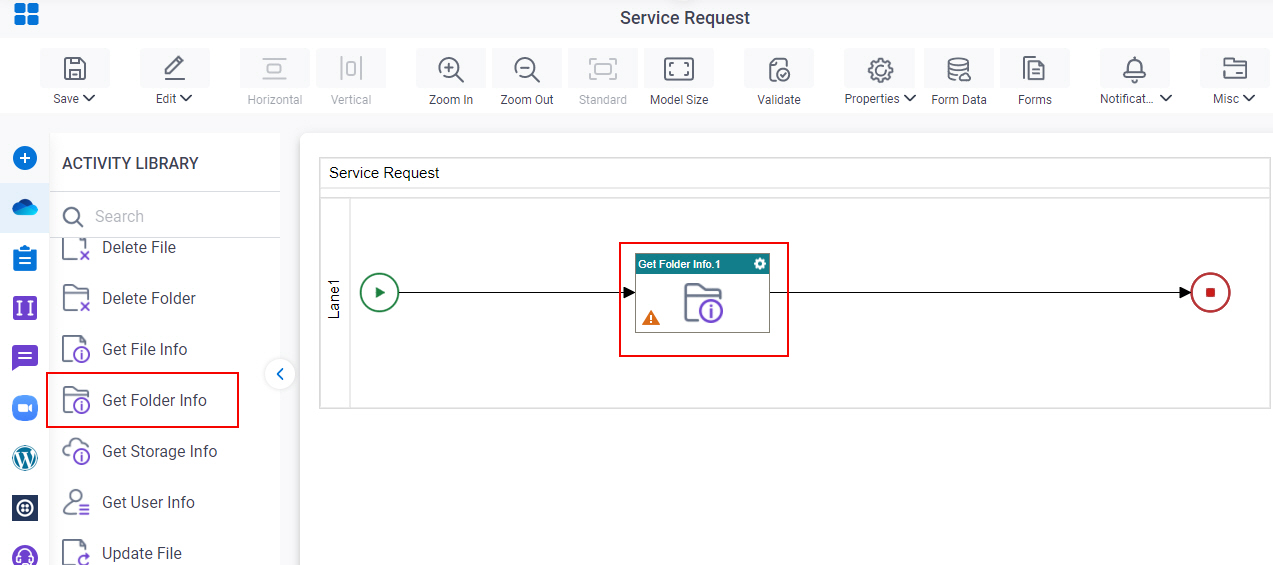Click the app grid logo icon
The image size is (1273, 565).
point(26,14)
